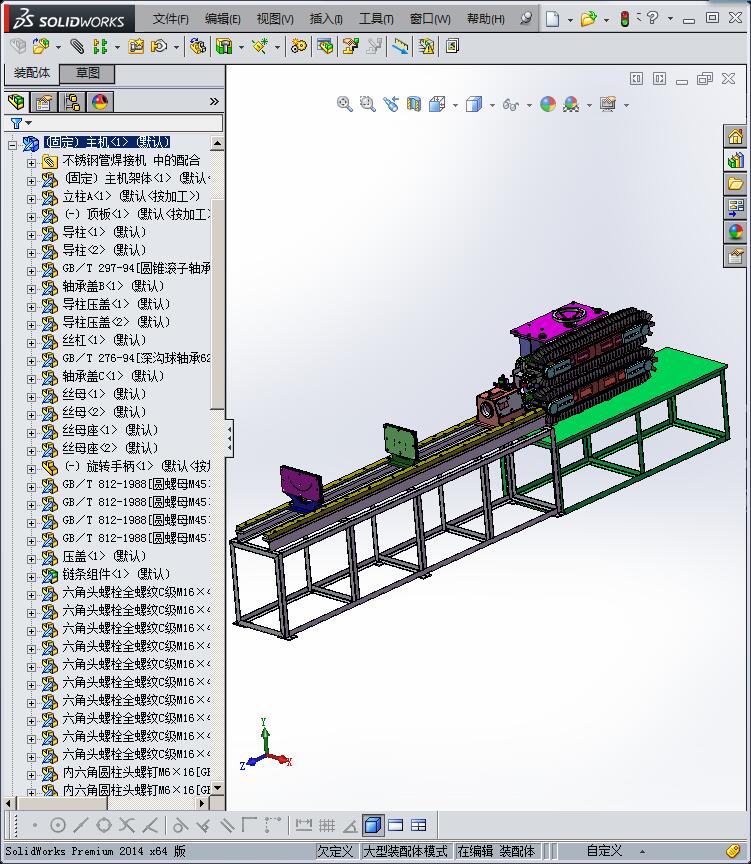Select 轴承盖C<1> in the tree
Viewport: 751px width, 864px height.
click(x=112, y=376)
